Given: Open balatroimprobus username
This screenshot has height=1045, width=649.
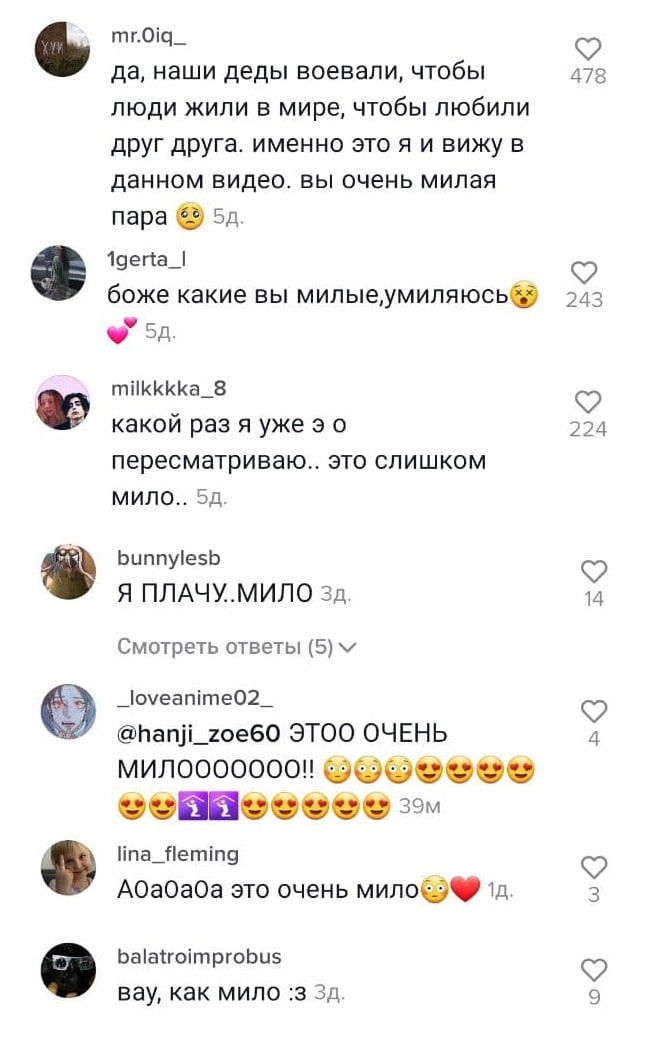Looking at the screenshot, I should click(199, 956).
